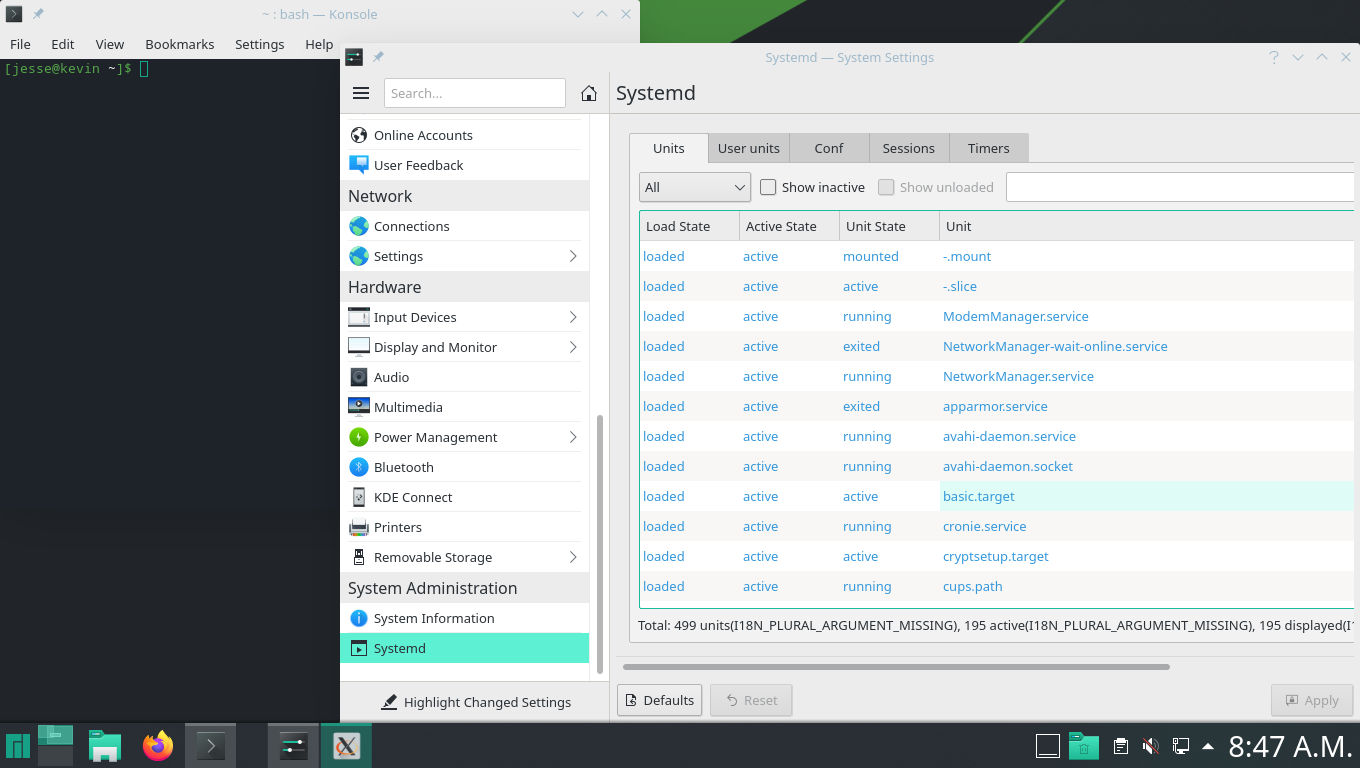Click Highlight Changed Settings
The width and height of the screenshot is (1360, 768).
(x=476, y=702)
